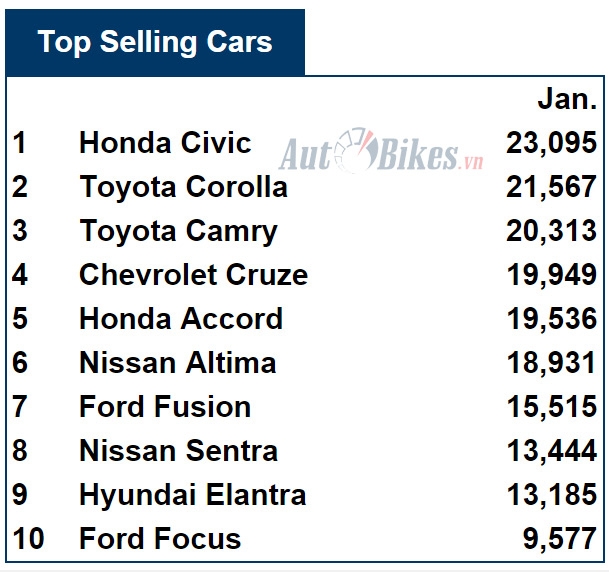Click the 15,515 Fusion sales value
The width and height of the screenshot is (609, 572).
point(551,407)
